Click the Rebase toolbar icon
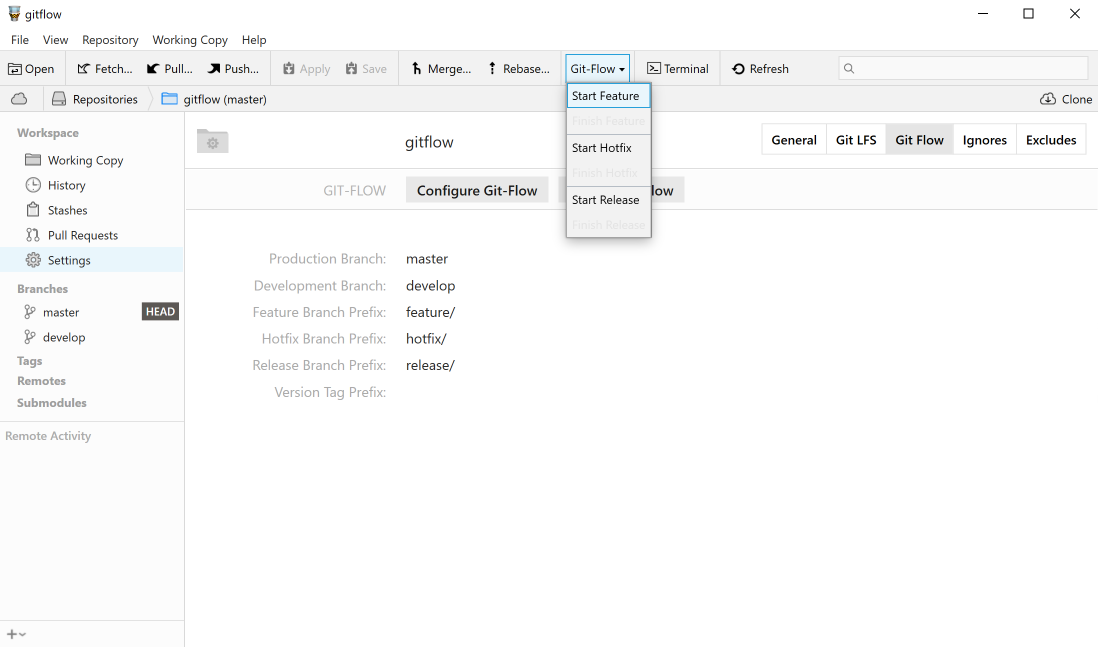Screen dimensions: 1098x647 [x=518, y=69]
